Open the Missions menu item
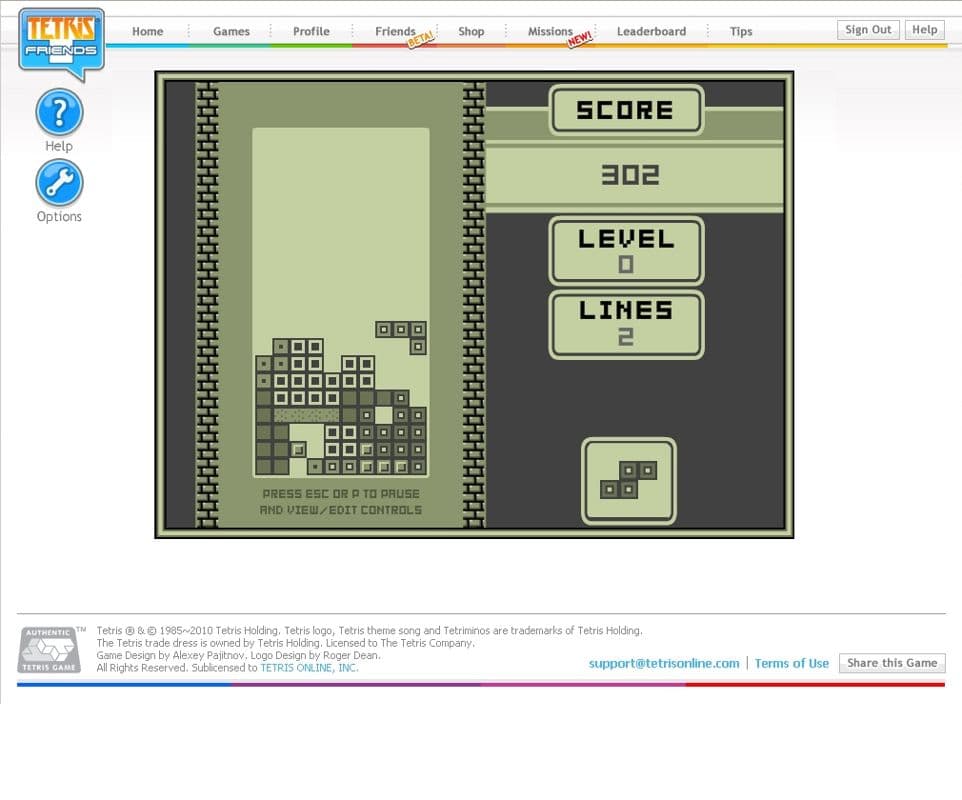 coord(550,31)
